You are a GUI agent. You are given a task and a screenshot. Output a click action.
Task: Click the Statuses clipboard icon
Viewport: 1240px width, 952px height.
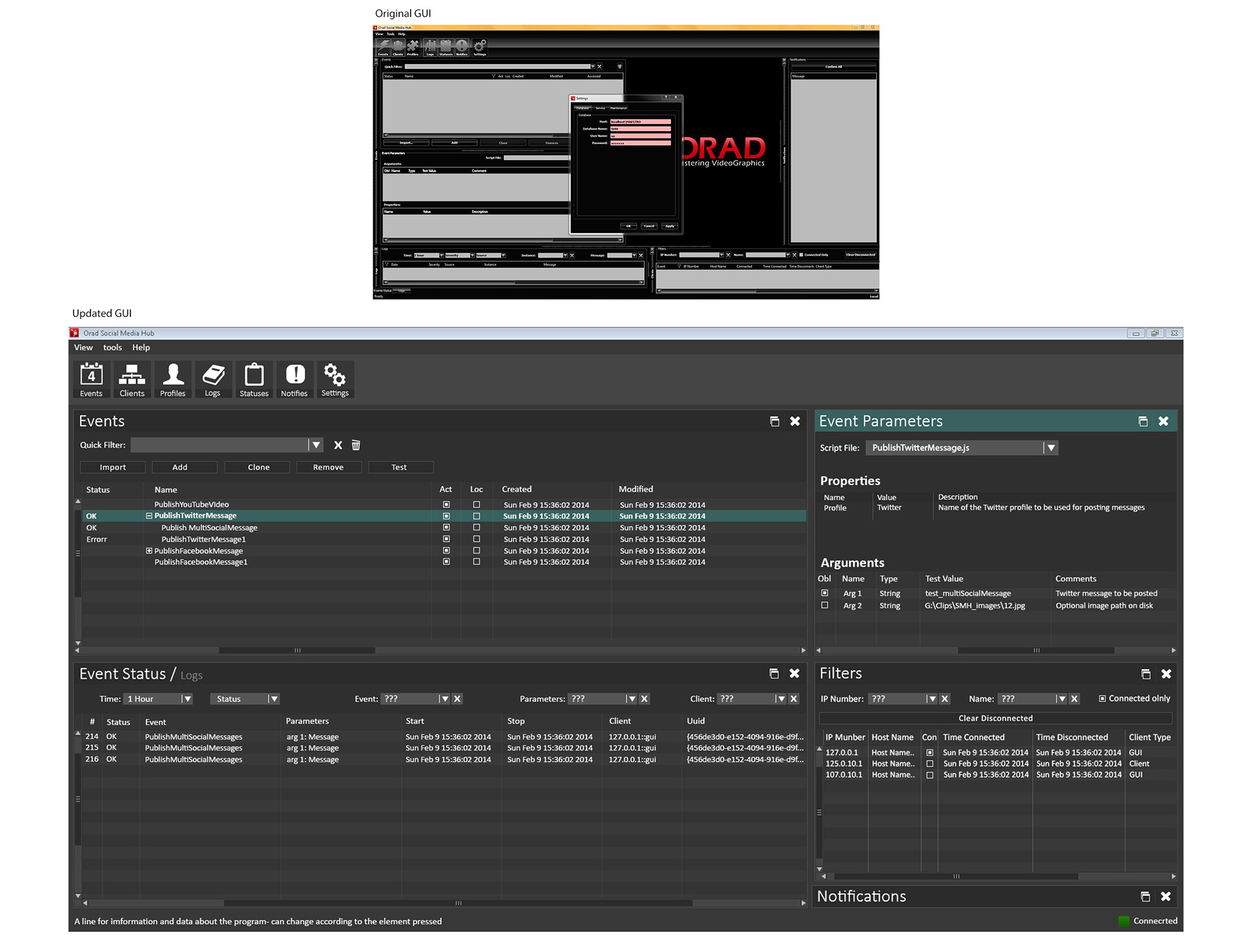254,379
